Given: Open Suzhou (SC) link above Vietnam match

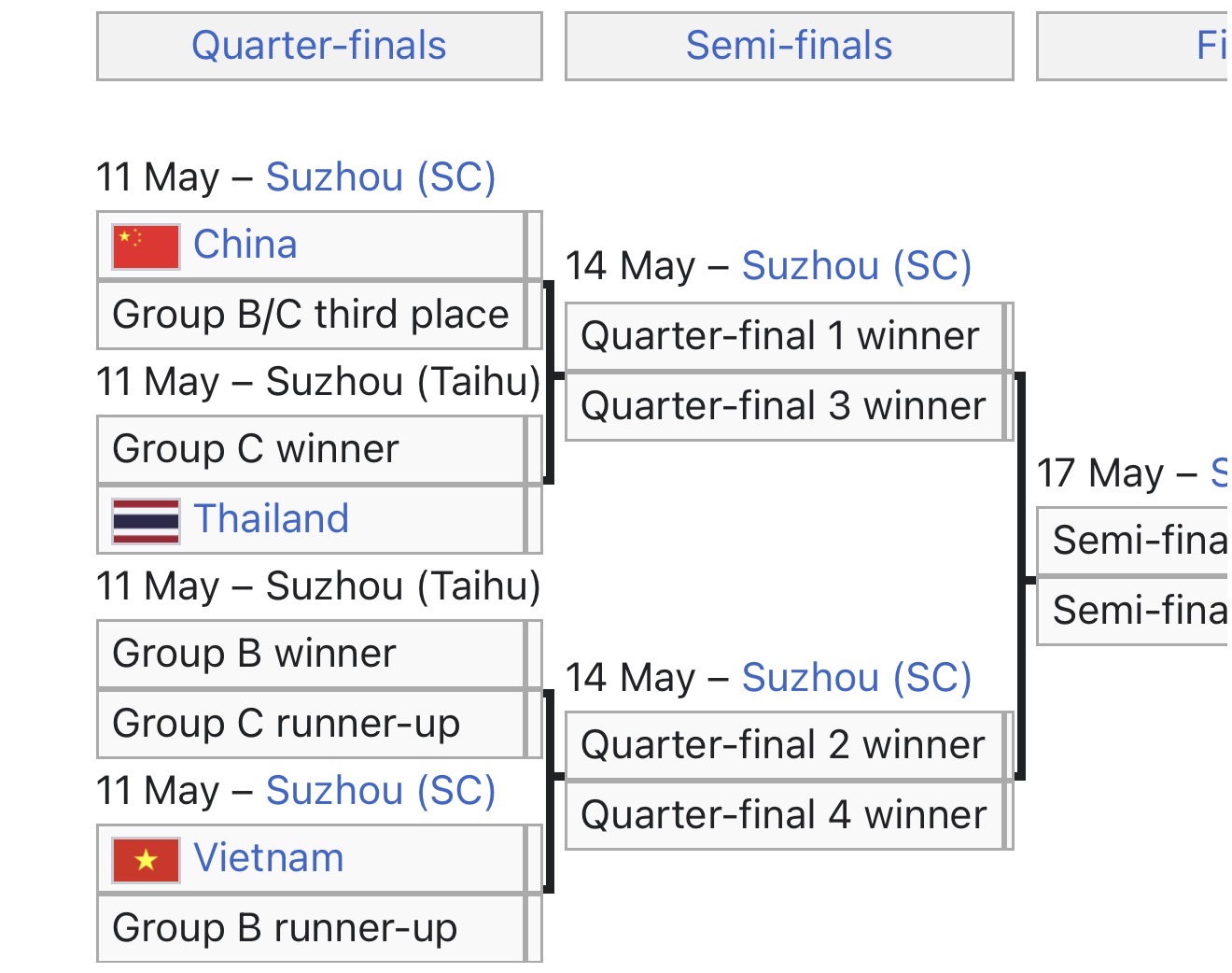Looking at the screenshot, I should (x=381, y=791).
